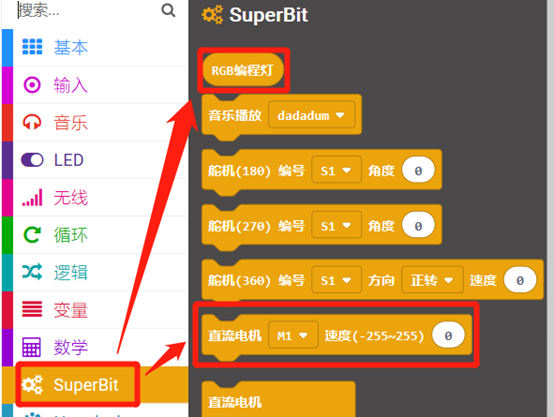554x417 pixels.
Task: Open S1 dropdown on 舵机(270) block
Action: coord(336,225)
